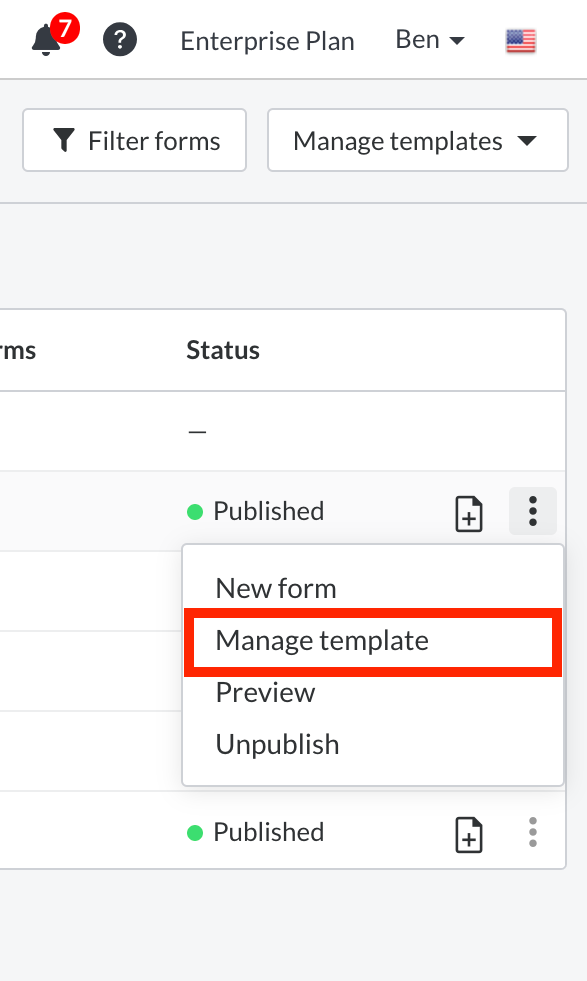Image resolution: width=587 pixels, height=981 pixels.
Task: Click the US flag language icon
Action: 521,41
